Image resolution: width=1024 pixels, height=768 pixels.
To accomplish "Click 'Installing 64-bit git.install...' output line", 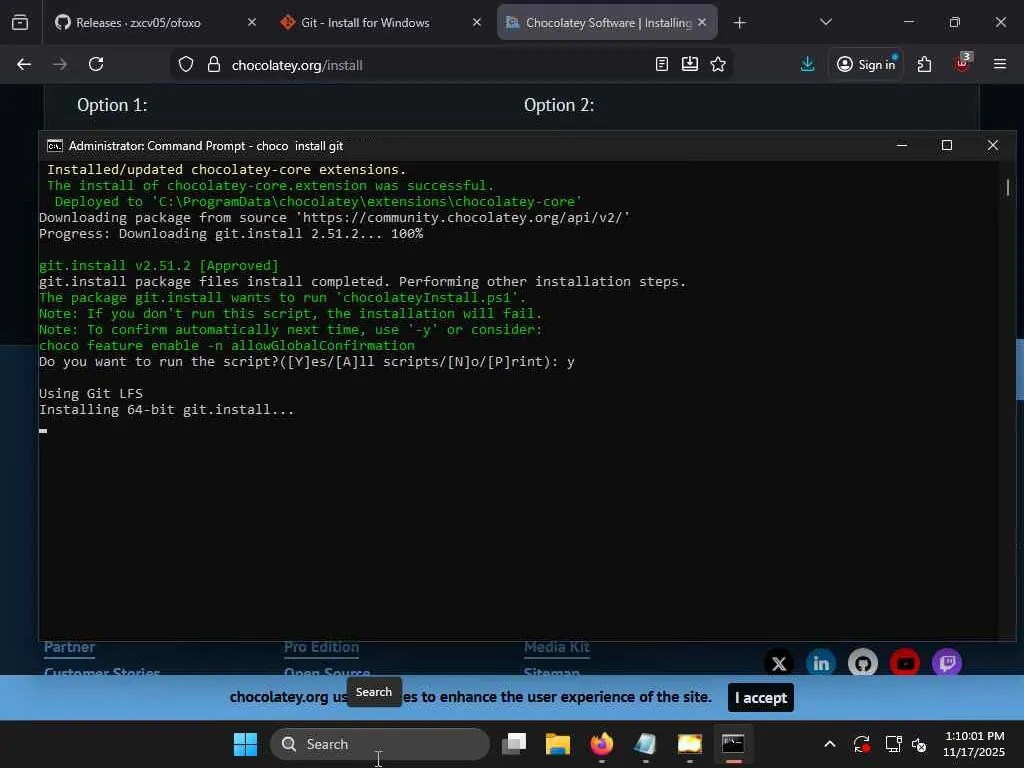I will (167, 409).
